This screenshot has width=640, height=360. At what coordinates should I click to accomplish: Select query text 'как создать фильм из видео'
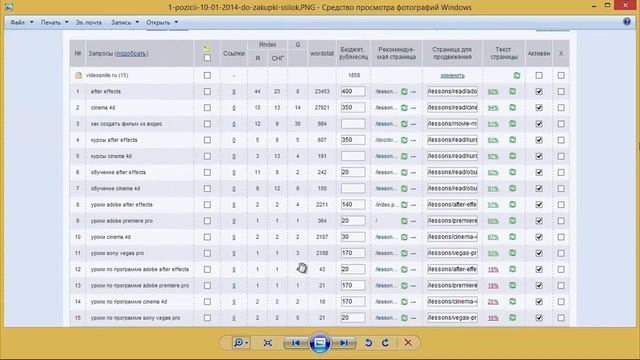(126, 124)
